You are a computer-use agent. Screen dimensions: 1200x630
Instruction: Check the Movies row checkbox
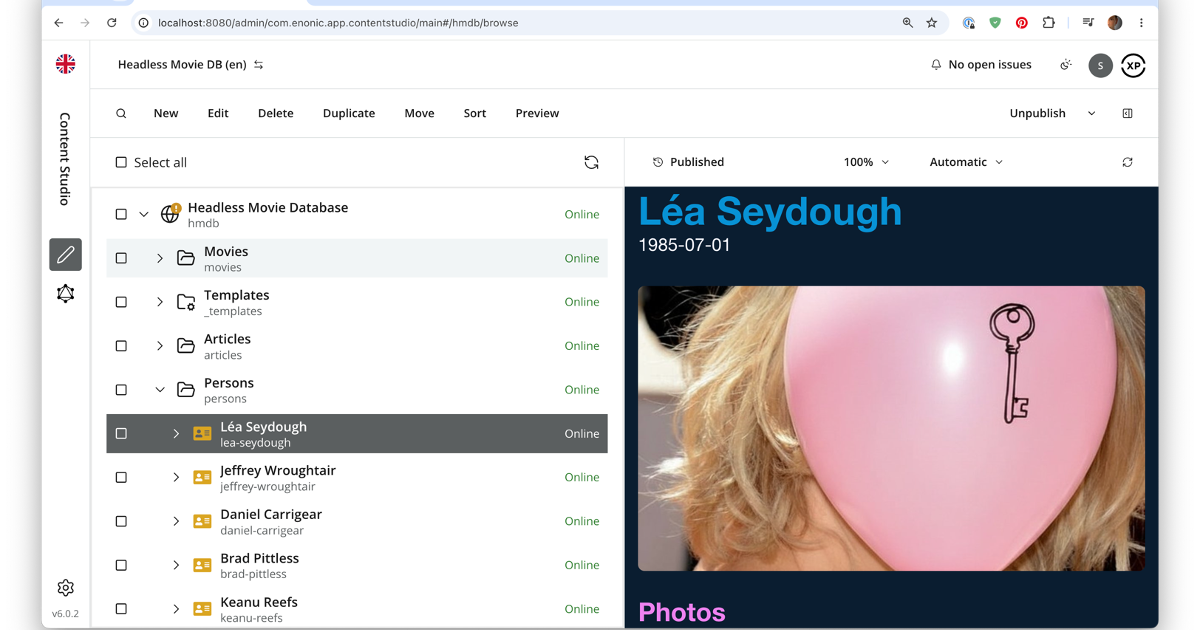click(121, 258)
